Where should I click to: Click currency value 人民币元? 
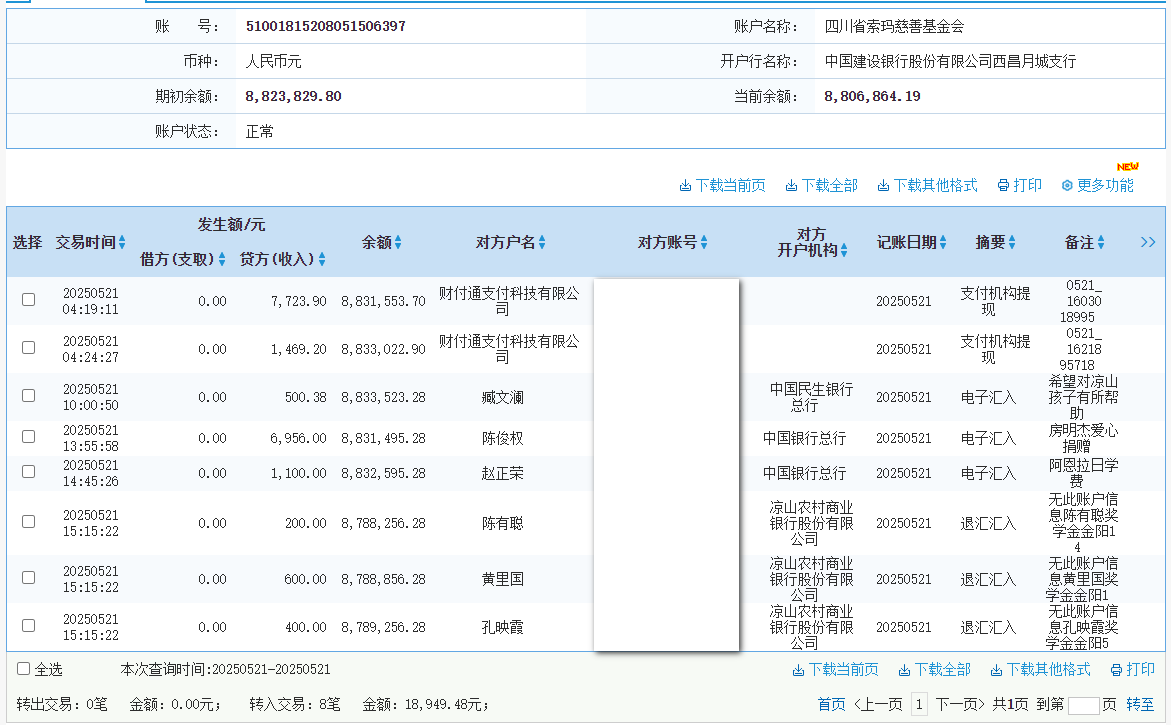pos(273,61)
